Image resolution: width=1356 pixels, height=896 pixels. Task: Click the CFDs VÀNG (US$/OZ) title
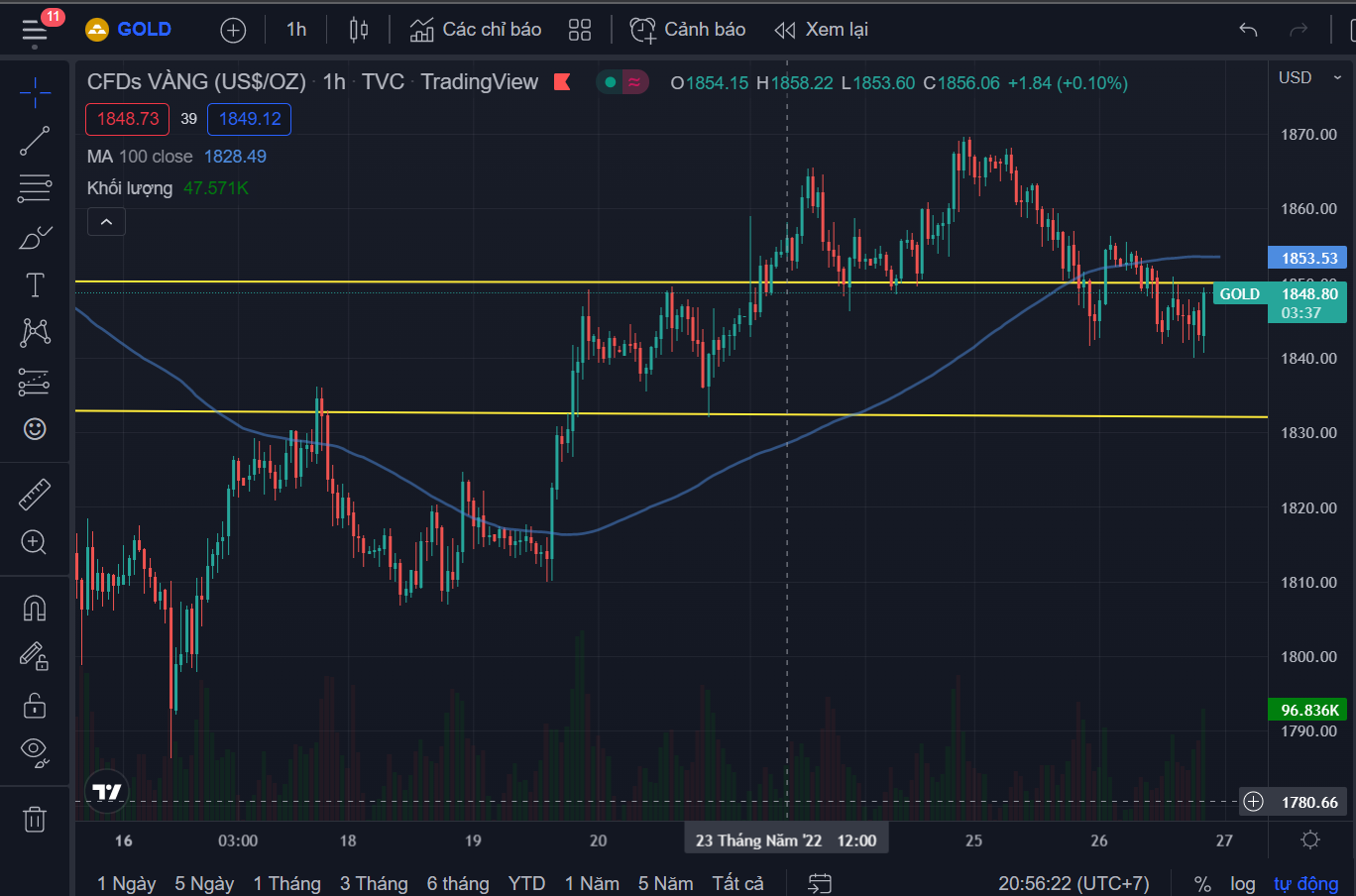coord(196,82)
